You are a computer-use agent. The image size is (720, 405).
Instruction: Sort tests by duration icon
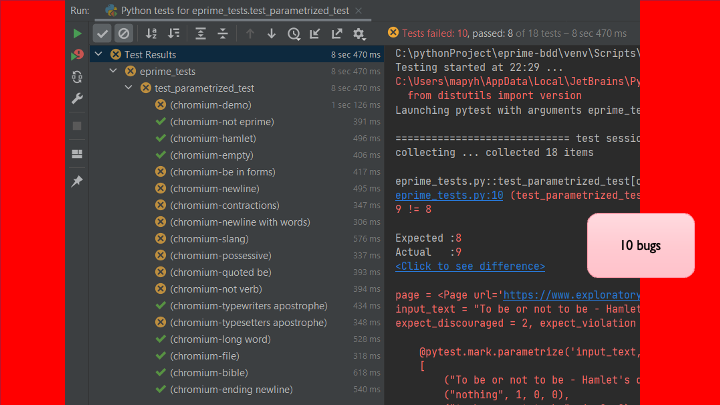[174, 34]
